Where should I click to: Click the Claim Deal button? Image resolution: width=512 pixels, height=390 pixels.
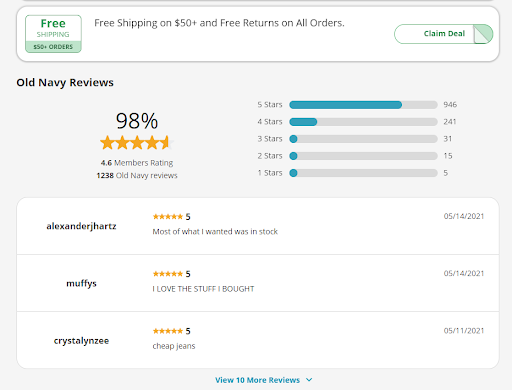pos(443,34)
